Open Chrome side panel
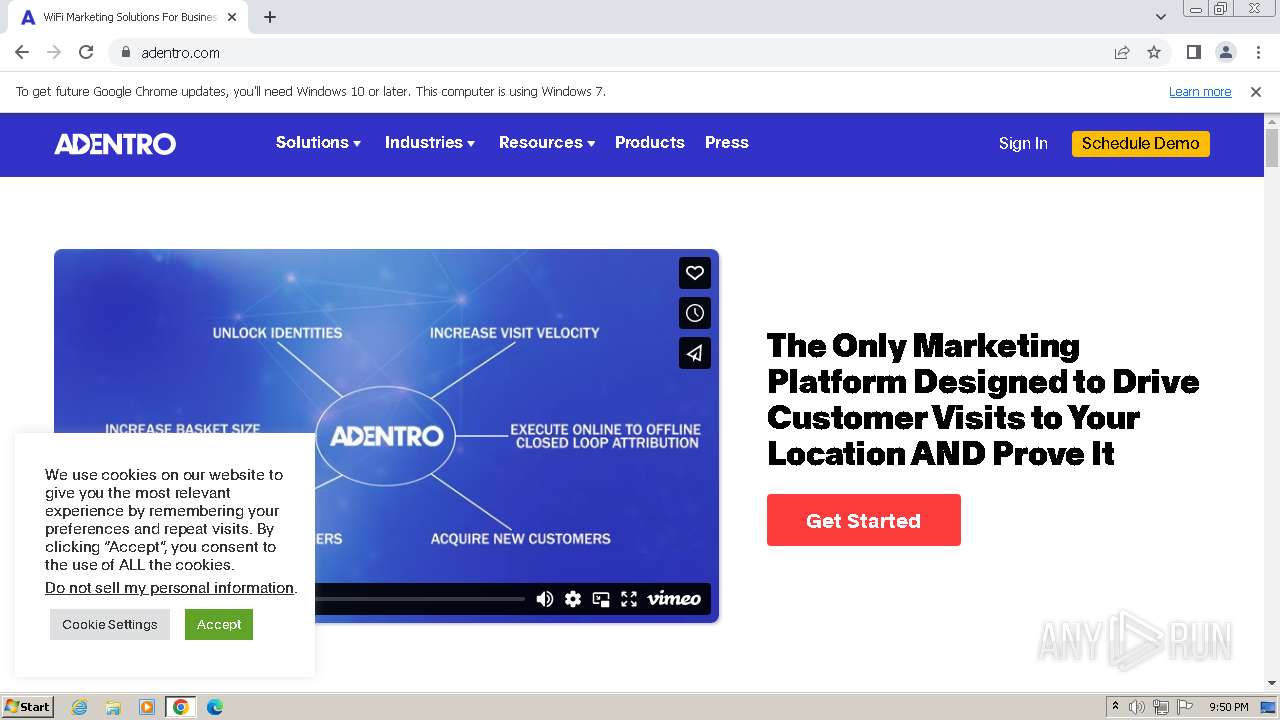 coord(1194,52)
